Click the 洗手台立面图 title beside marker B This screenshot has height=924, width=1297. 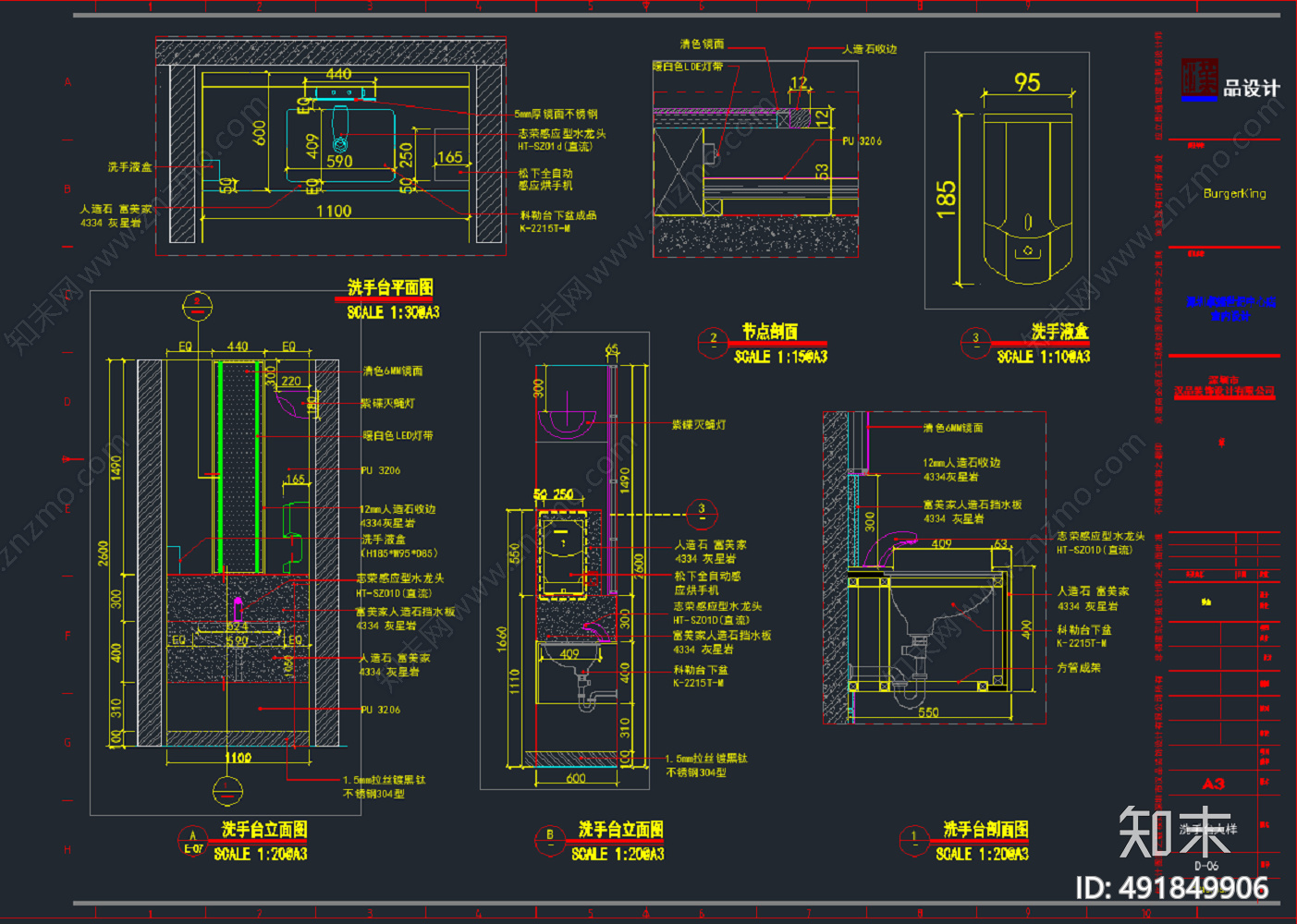point(621,830)
